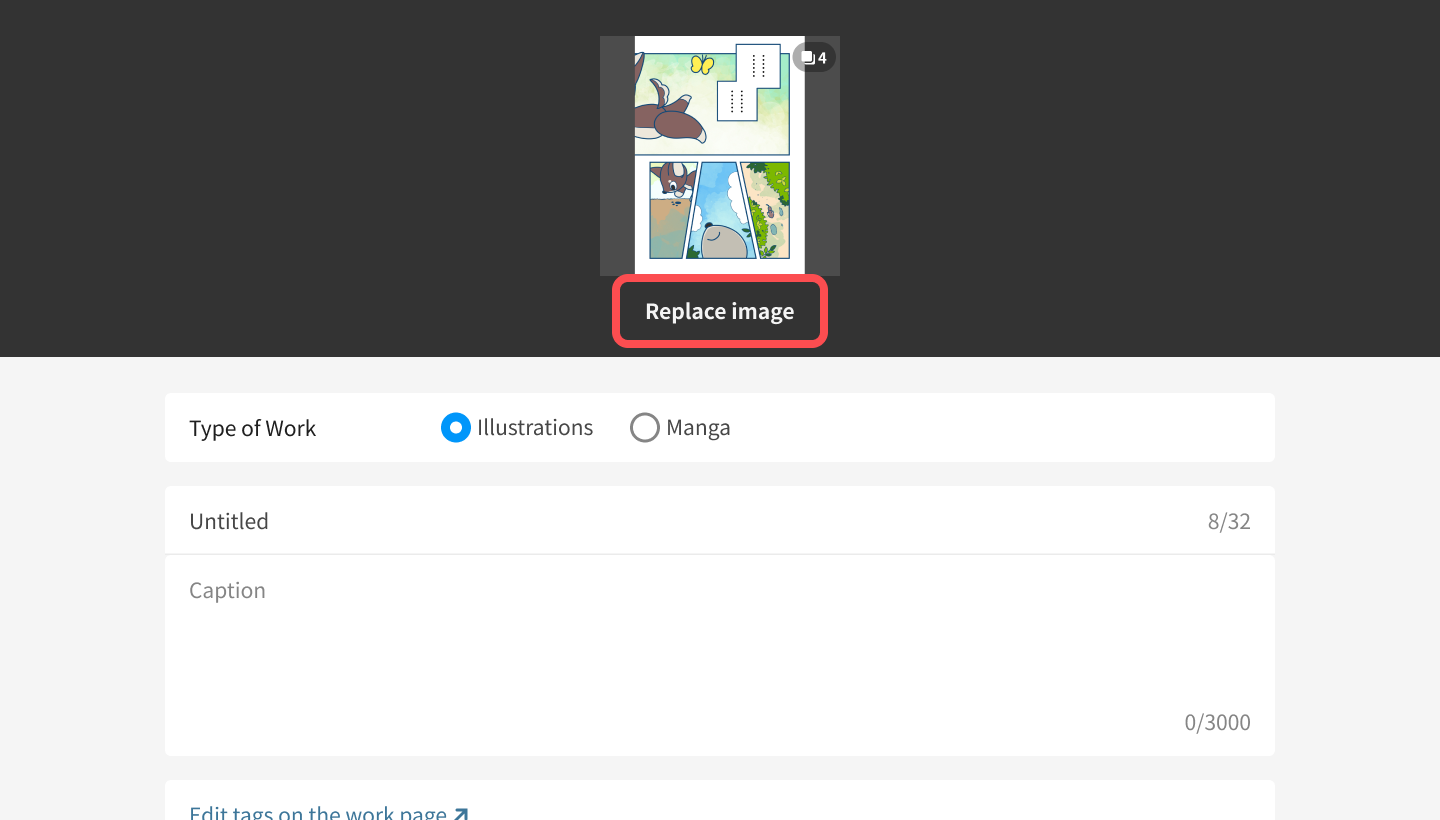Select the Illustrations radio button
The image size is (1440, 820).
(x=456, y=428)
